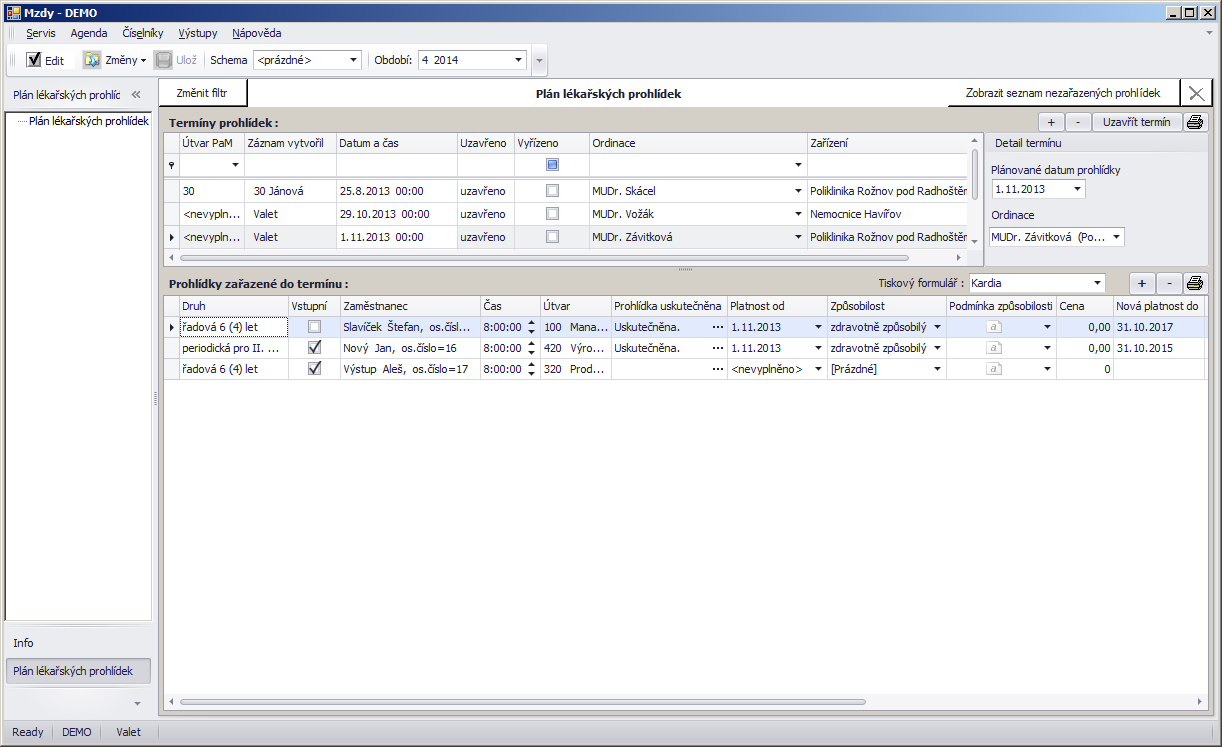Toggle the Vstupní checkbox for Slavíček Štefan
The width and height of the screenshot is (1222, 747).
pos(315,327)
